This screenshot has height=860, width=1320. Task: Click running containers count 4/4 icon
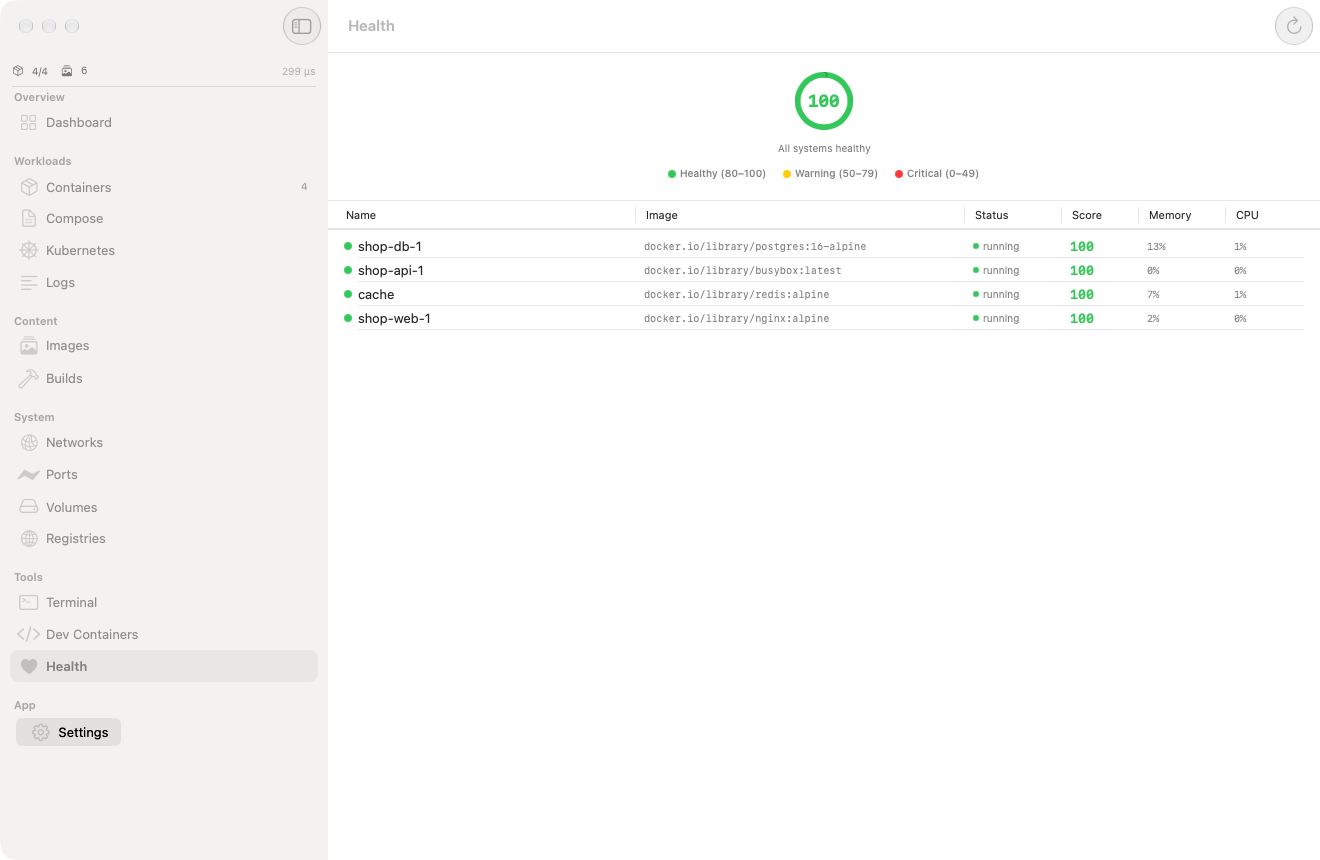(x=18, y=71)
